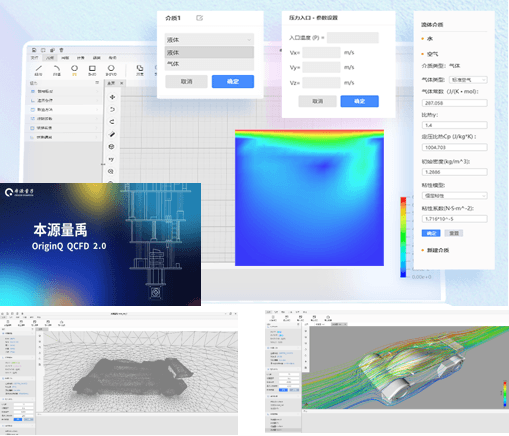Click the copy icon beside the trash icon
The image size is (509, 436).
[52, 50]
